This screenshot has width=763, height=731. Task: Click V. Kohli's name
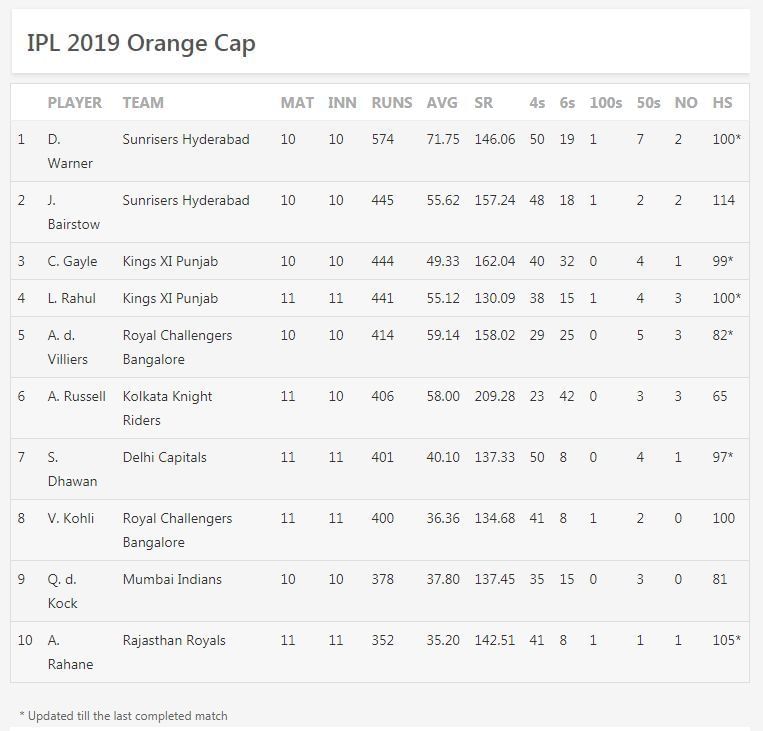pos(70,518)
